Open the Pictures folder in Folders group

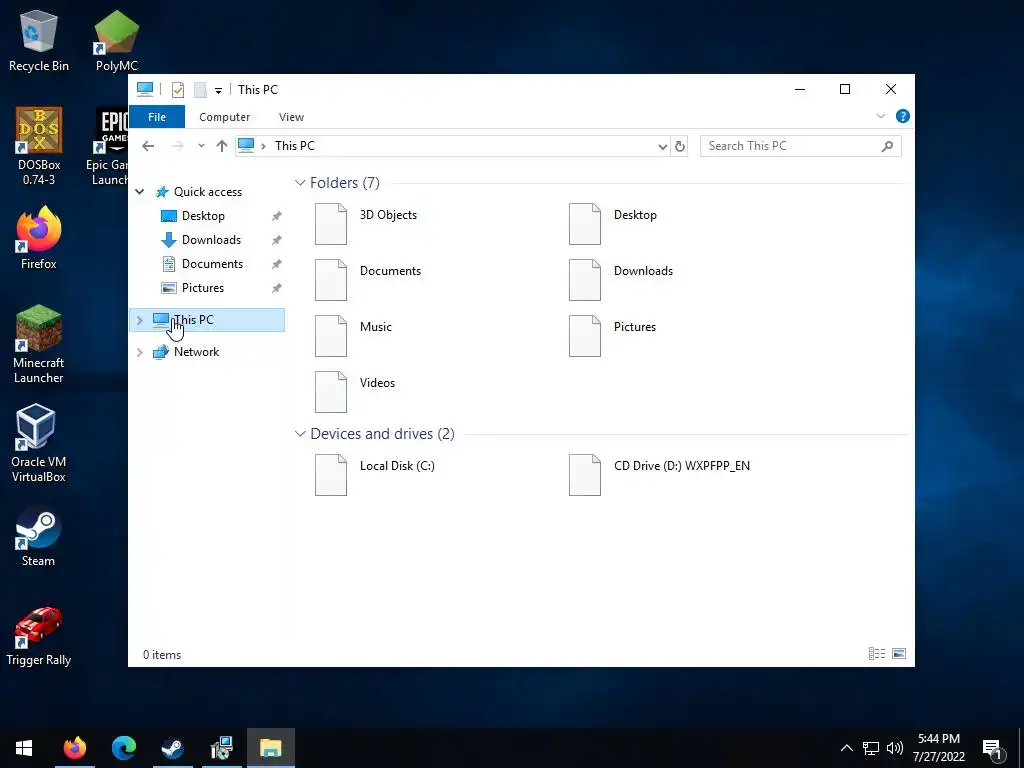[x=613, y=336]
